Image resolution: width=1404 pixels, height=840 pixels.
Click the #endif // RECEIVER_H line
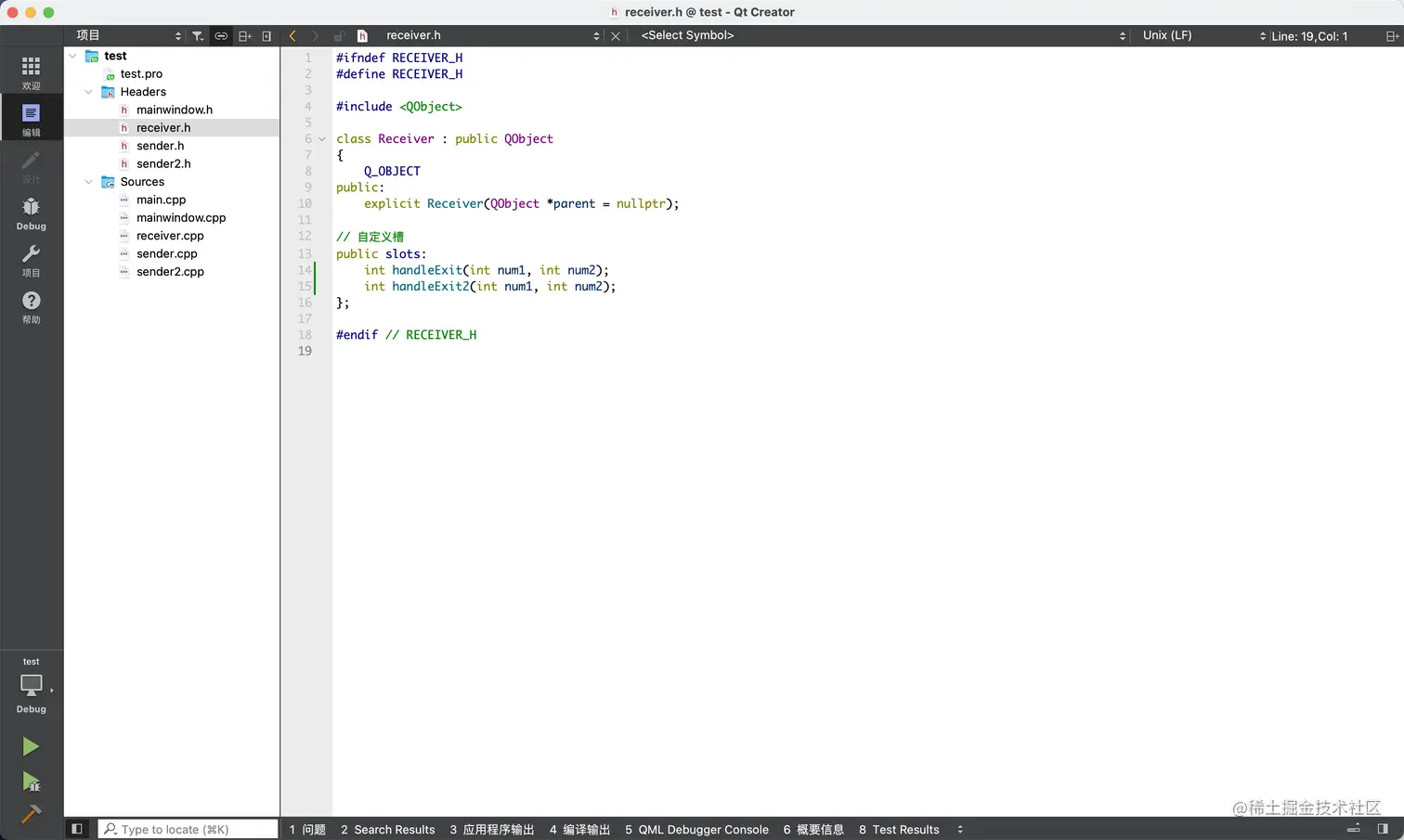click(x=407, y=335)
